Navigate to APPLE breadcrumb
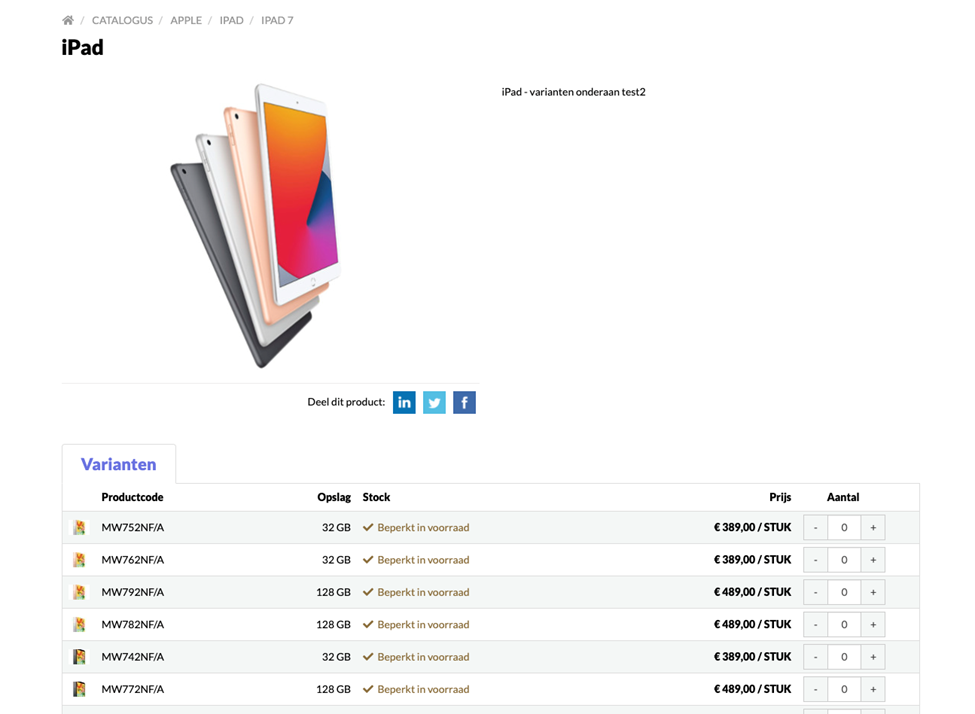 tap(186, 21)
